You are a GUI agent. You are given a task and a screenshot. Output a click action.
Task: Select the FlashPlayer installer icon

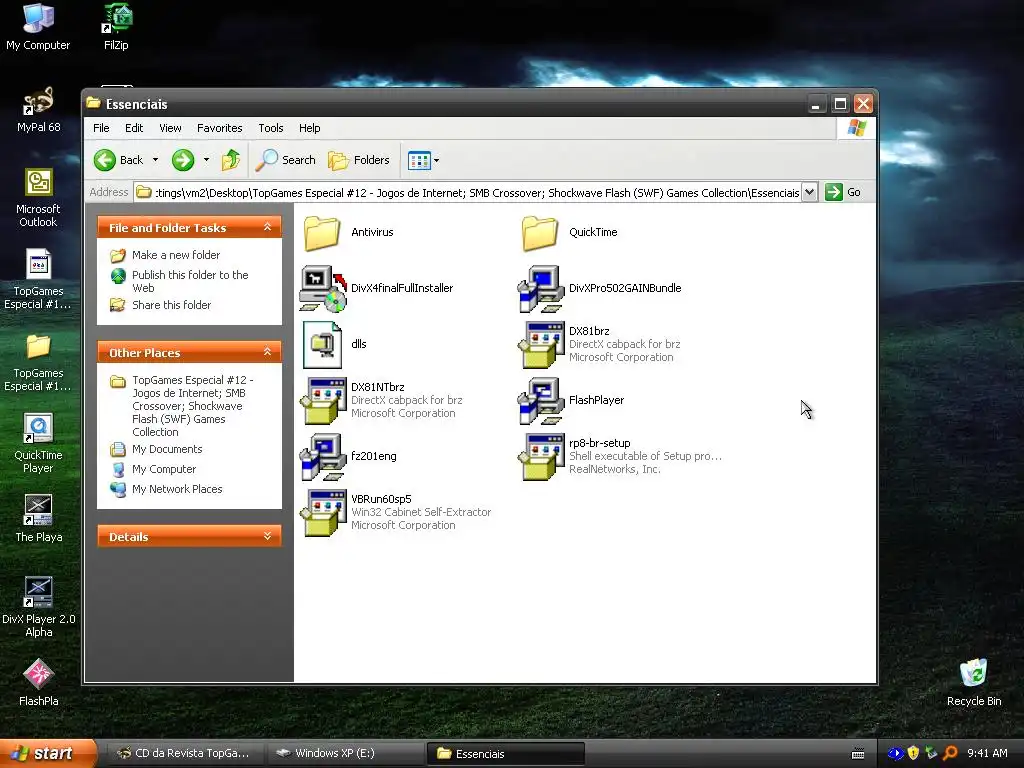541,401
